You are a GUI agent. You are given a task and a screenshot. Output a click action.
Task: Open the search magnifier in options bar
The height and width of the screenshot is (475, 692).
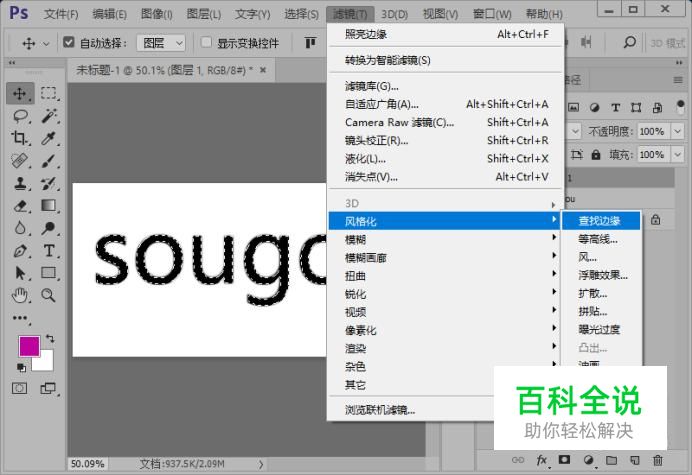(x=629, y=42)
